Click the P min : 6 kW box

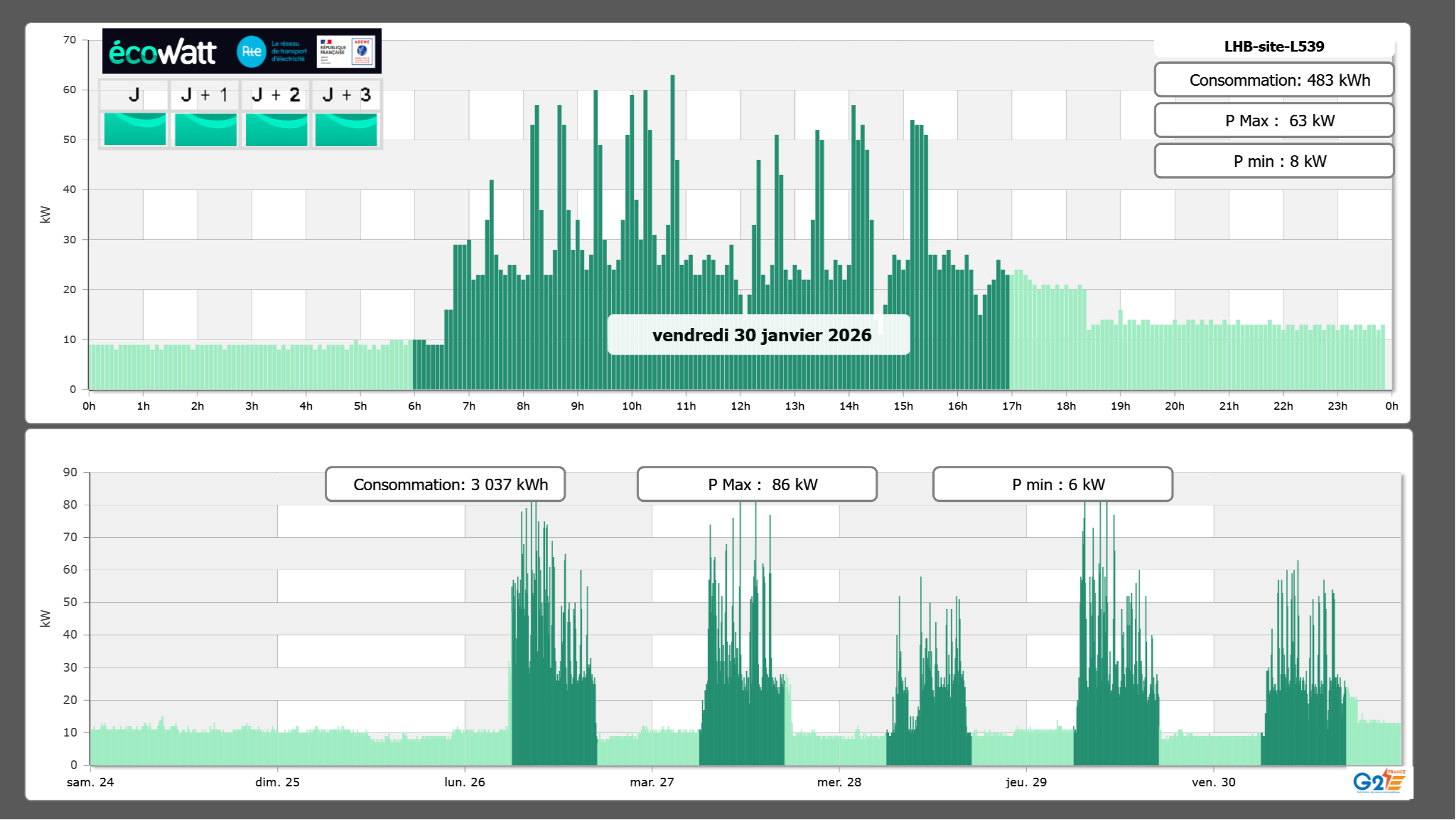tap(1052, 484)
